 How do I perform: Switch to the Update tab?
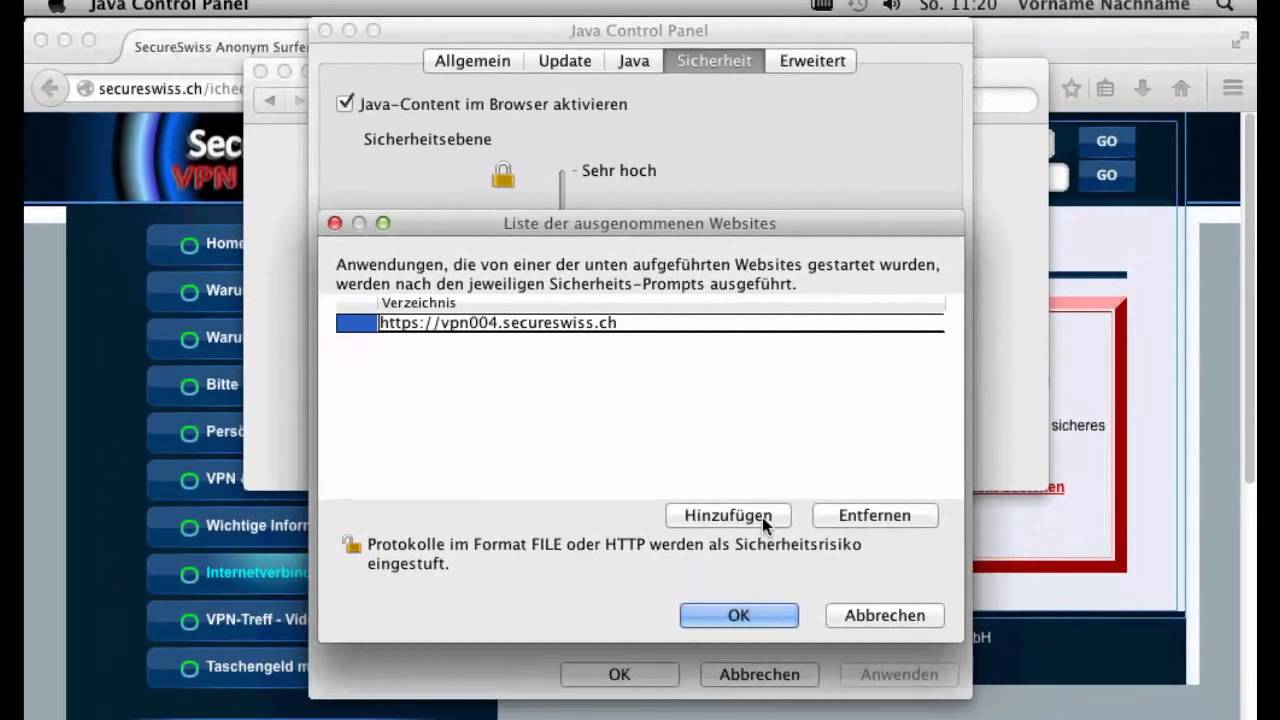565,61
